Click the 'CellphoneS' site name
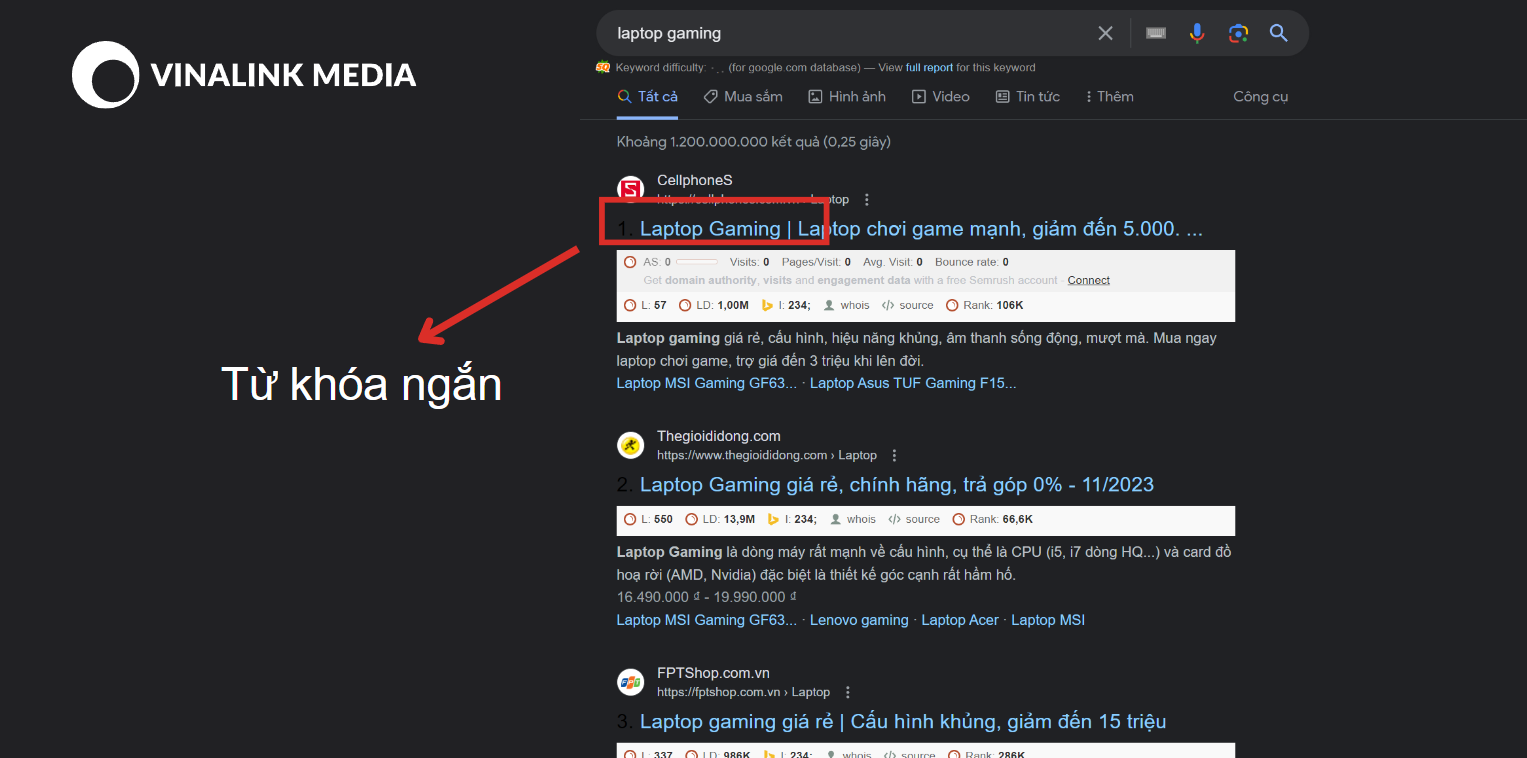The height and width of the screenshot is (758, 1527). pyautogui.click(x=695, y=180)
